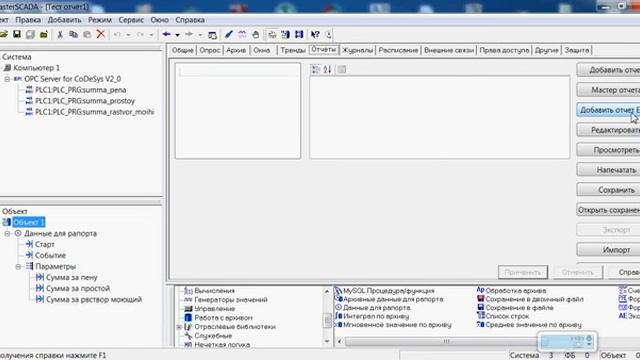
Task: Select the Интеграл по архиву palette item
Action: click(372, 316)
